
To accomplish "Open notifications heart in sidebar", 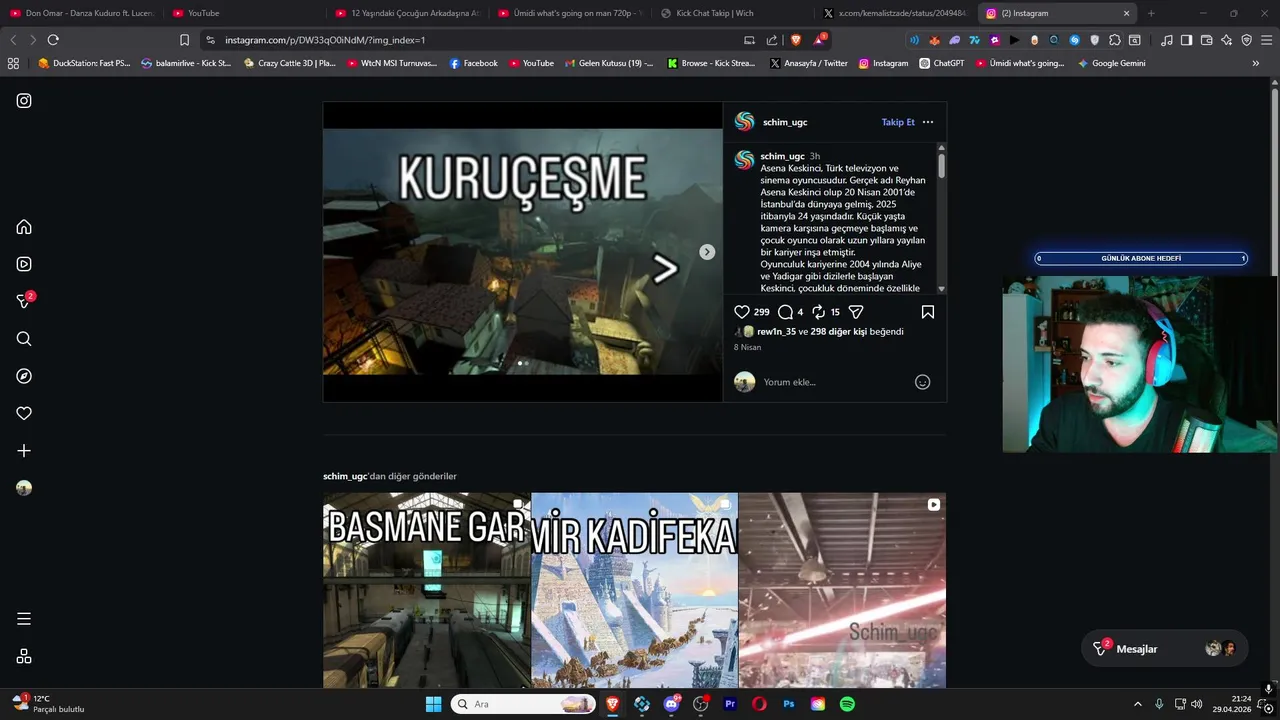I will click(24, 413).
